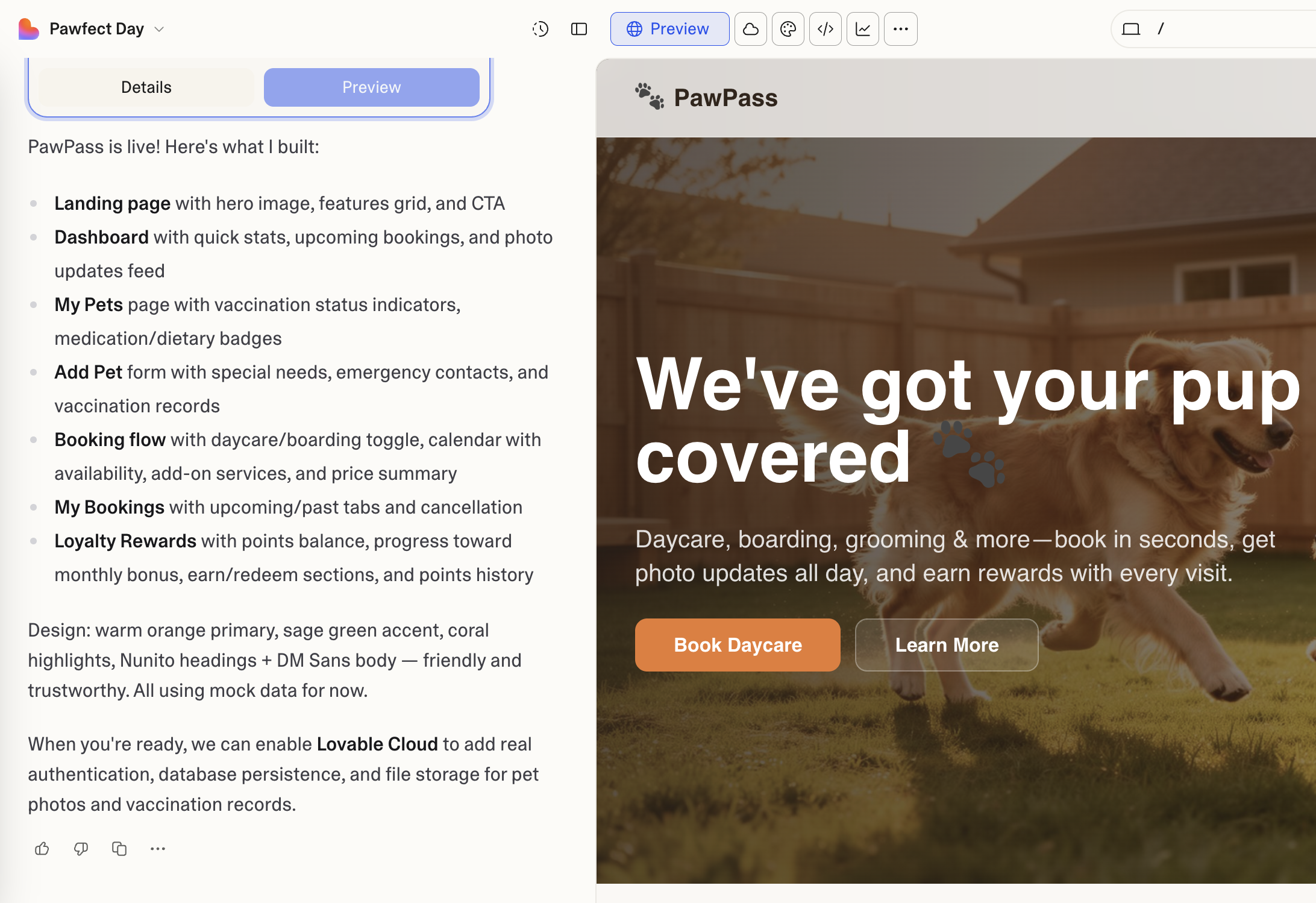Switch to the Details tab
1316x903 pixels.
pos(146,87)
